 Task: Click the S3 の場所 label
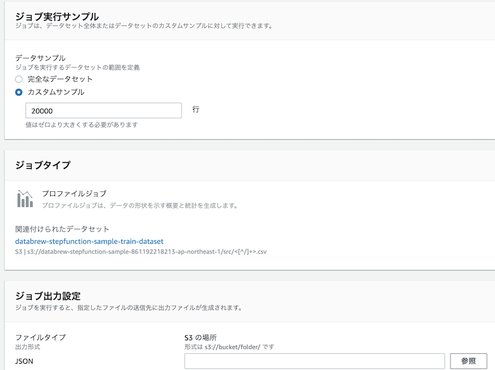tap(200, 337)
